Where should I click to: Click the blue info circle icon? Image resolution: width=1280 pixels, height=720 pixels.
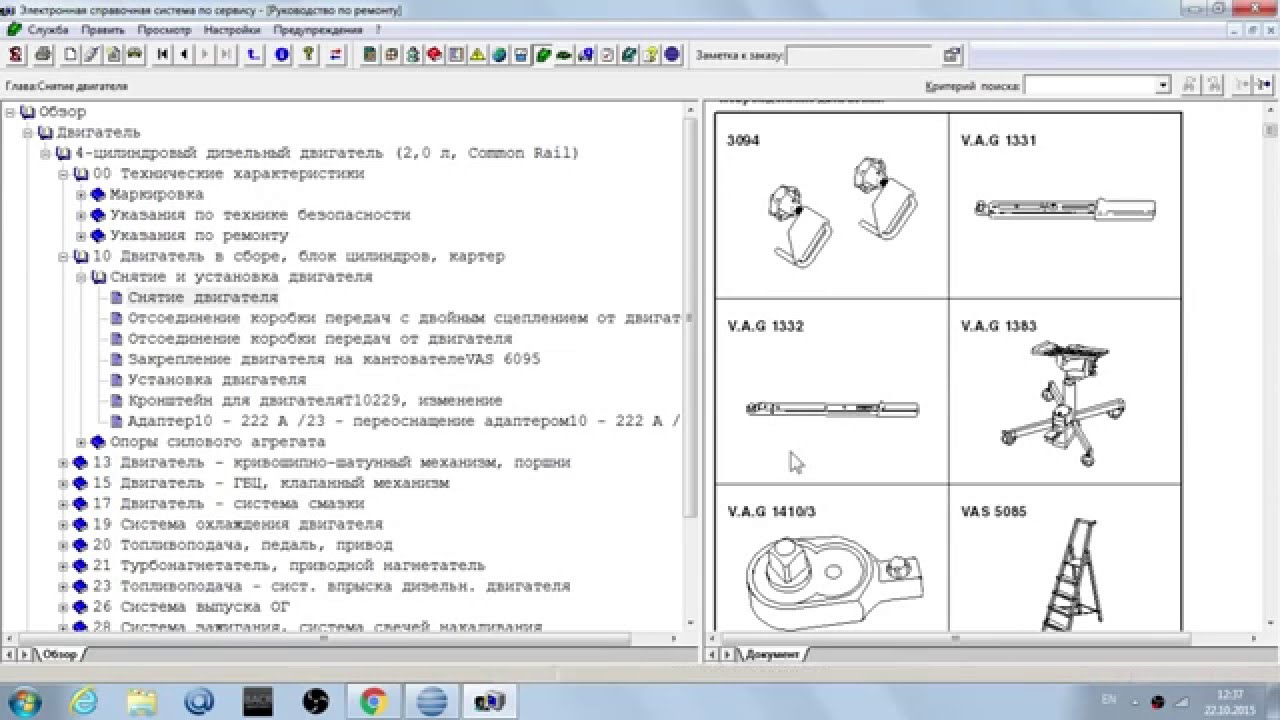coord(282,54)
